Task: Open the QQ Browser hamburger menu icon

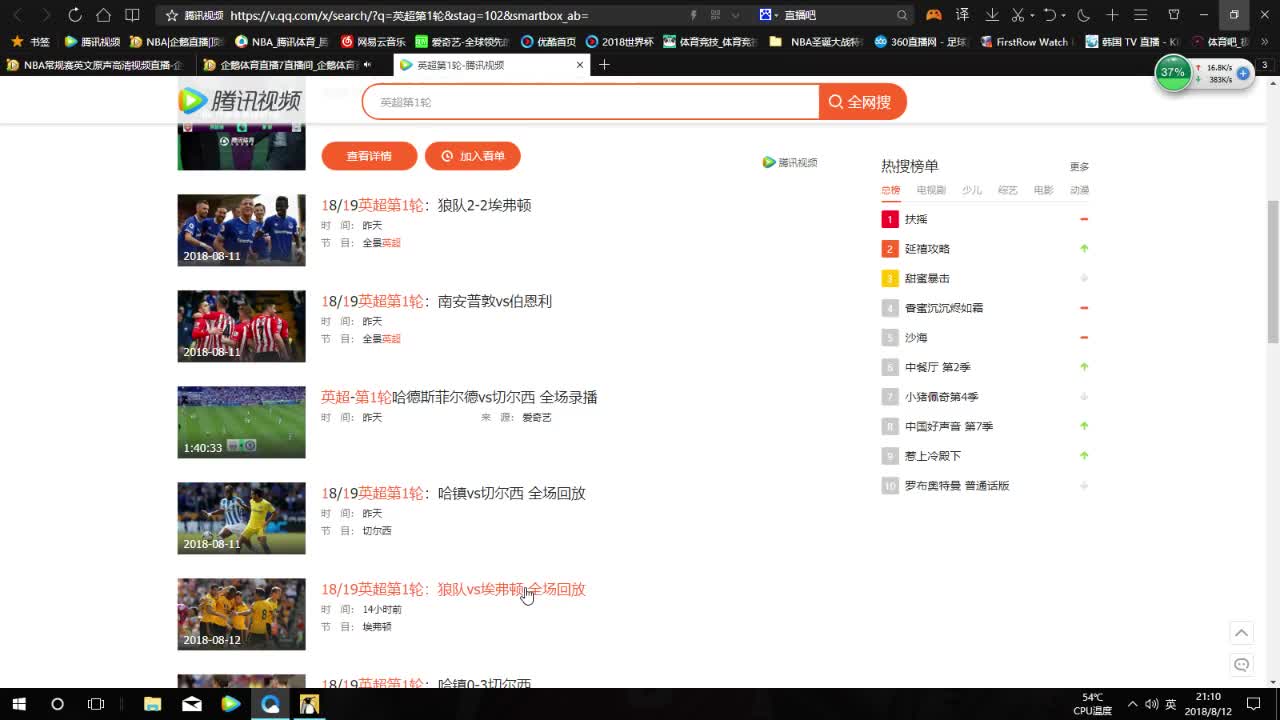Action: (1140, 15)
